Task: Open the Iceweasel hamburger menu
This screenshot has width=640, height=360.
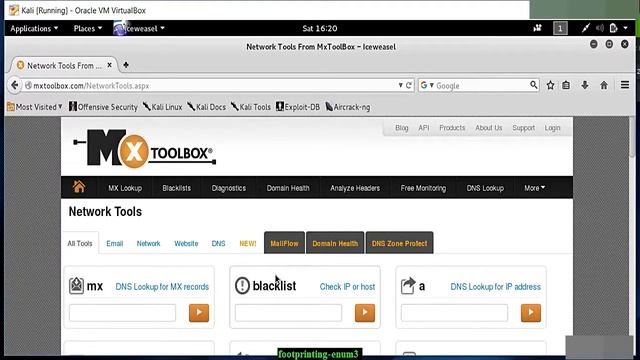Action: pyautogui.click(x=624, y=85)
